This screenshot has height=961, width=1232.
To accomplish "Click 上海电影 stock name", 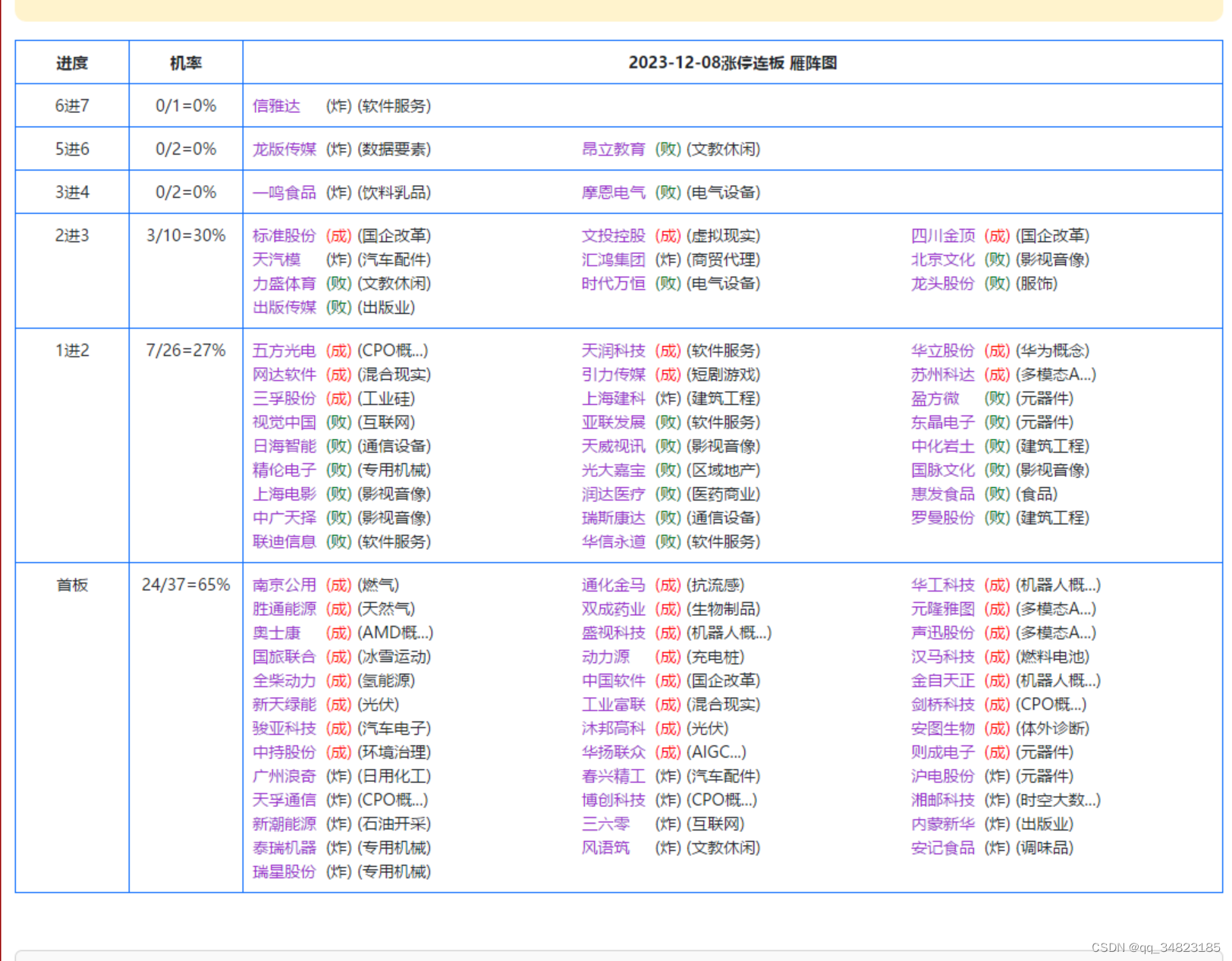I will (x=284, y=494).
